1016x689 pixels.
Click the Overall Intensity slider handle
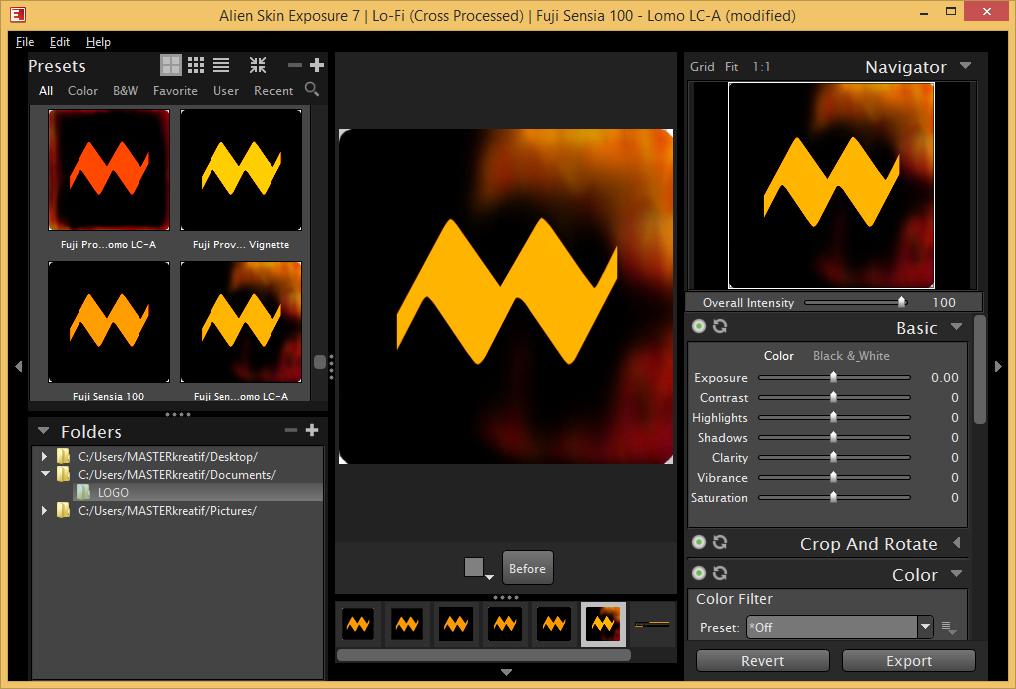pyautogui.click(x=901, y=302)
